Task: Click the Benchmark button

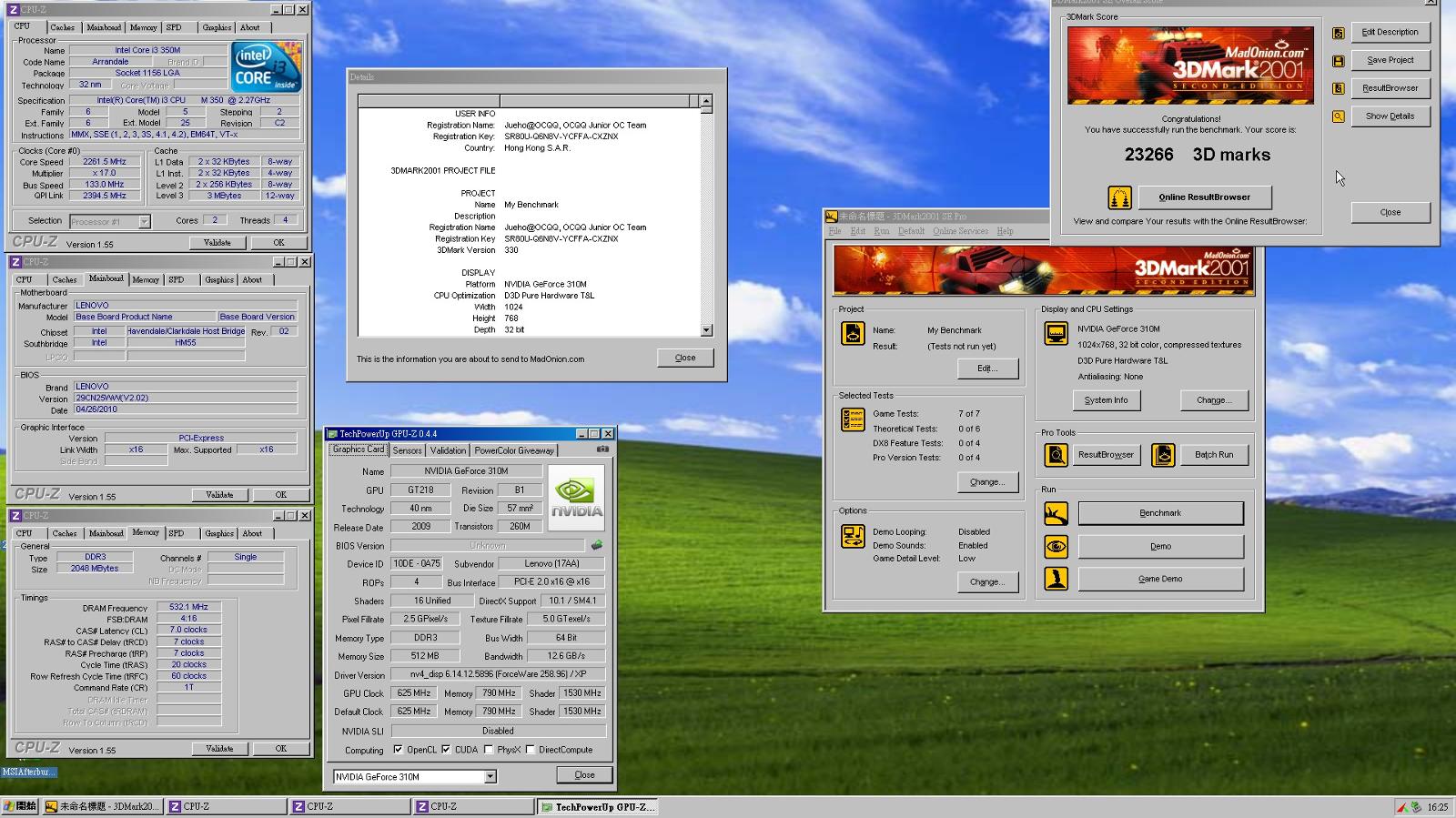Action: tap(1160, 513)
